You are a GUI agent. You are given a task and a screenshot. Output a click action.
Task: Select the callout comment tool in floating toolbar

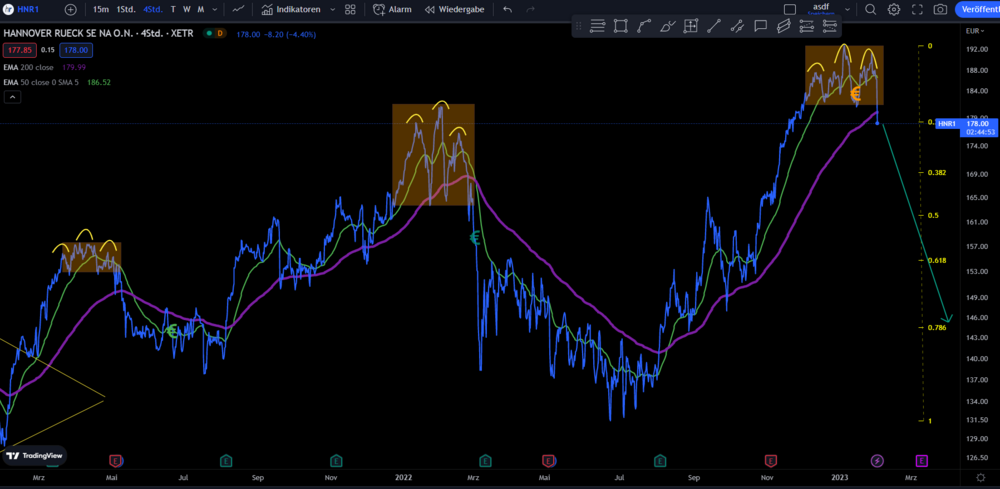click(x=760, y=25)
